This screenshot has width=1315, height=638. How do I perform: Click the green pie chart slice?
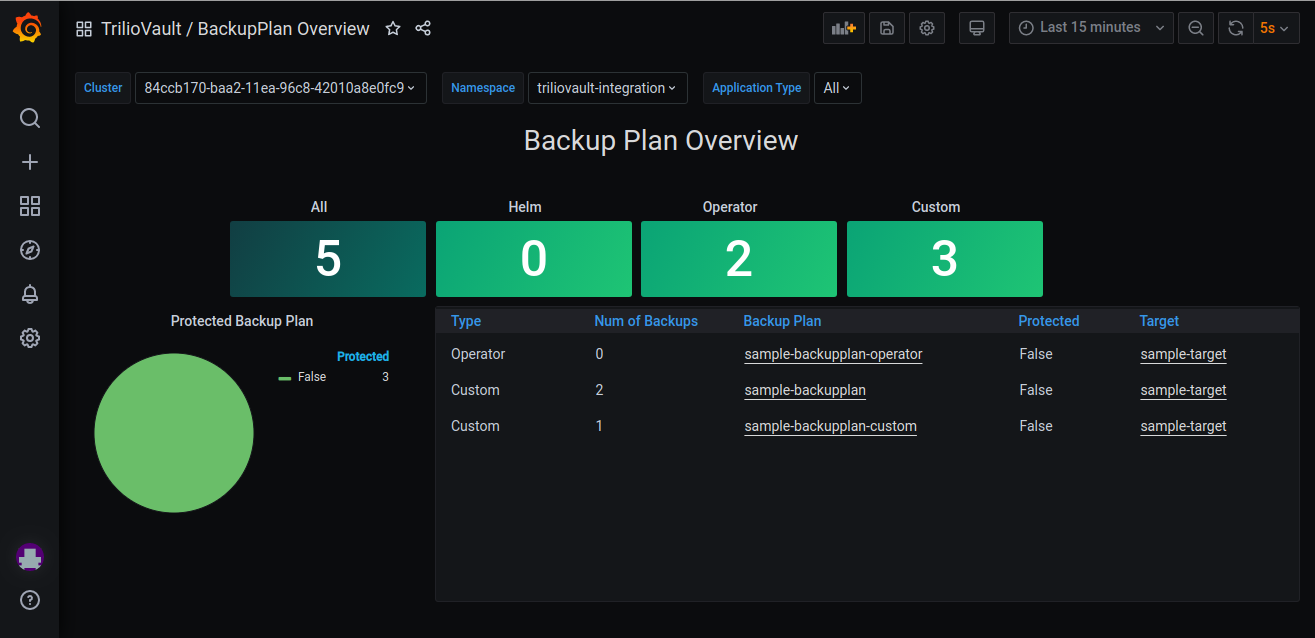(x=174, y=433)
